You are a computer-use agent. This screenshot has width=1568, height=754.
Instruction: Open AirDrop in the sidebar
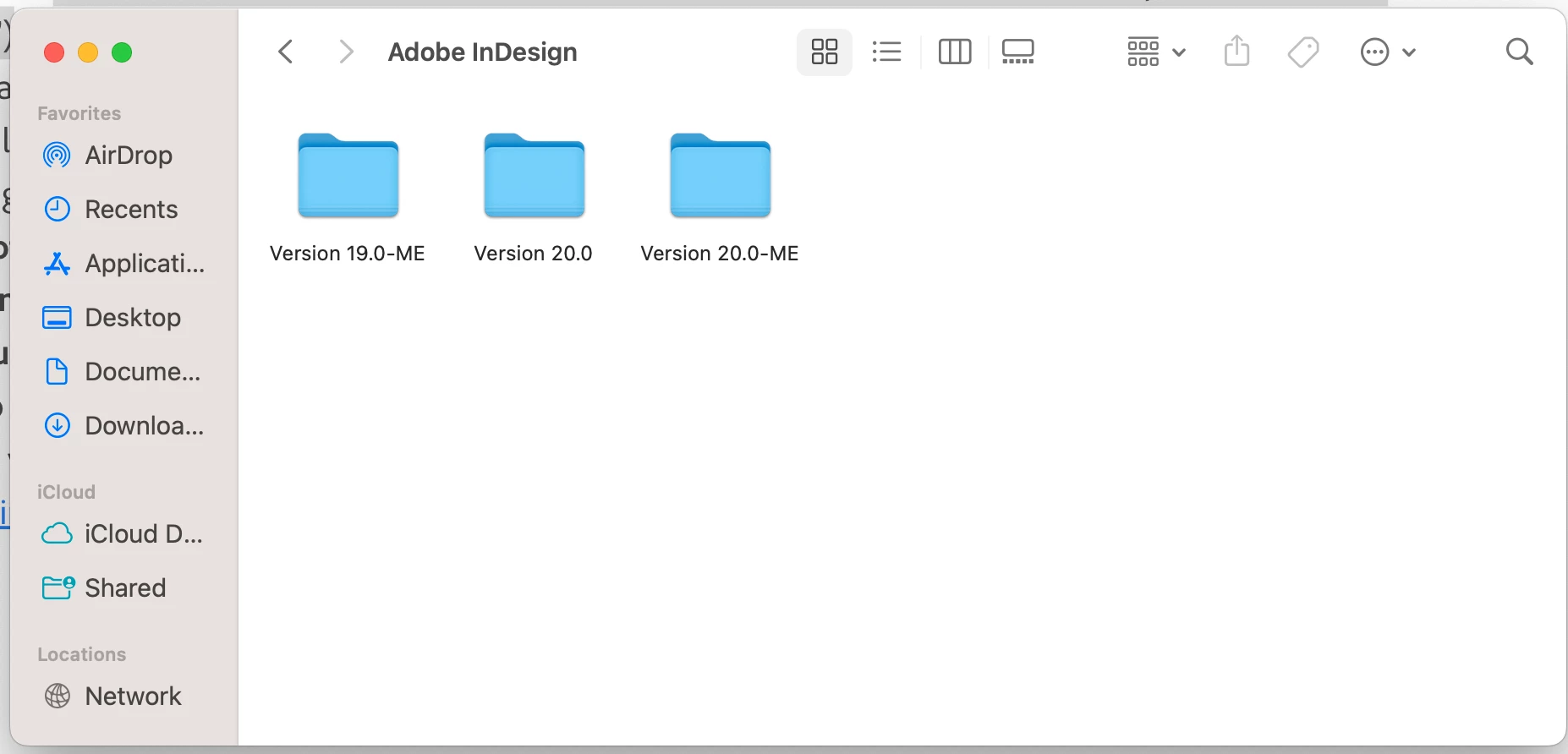pyautogui.click(x=123, y=156)
